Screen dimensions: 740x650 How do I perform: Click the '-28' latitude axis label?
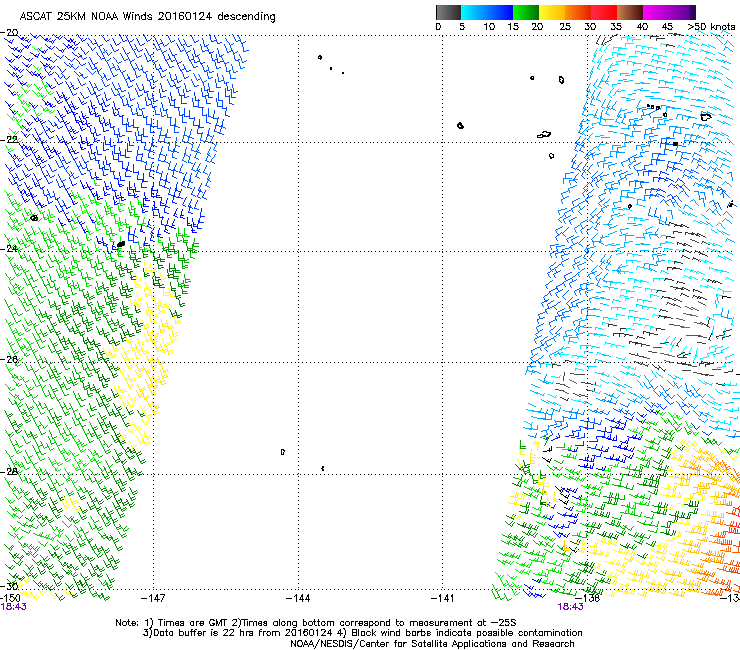coord(9,471)
